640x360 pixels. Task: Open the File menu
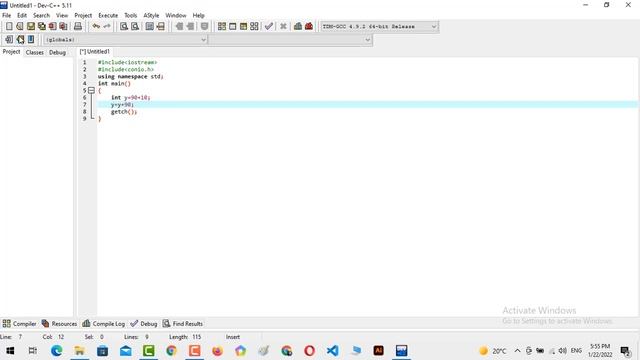7,16
